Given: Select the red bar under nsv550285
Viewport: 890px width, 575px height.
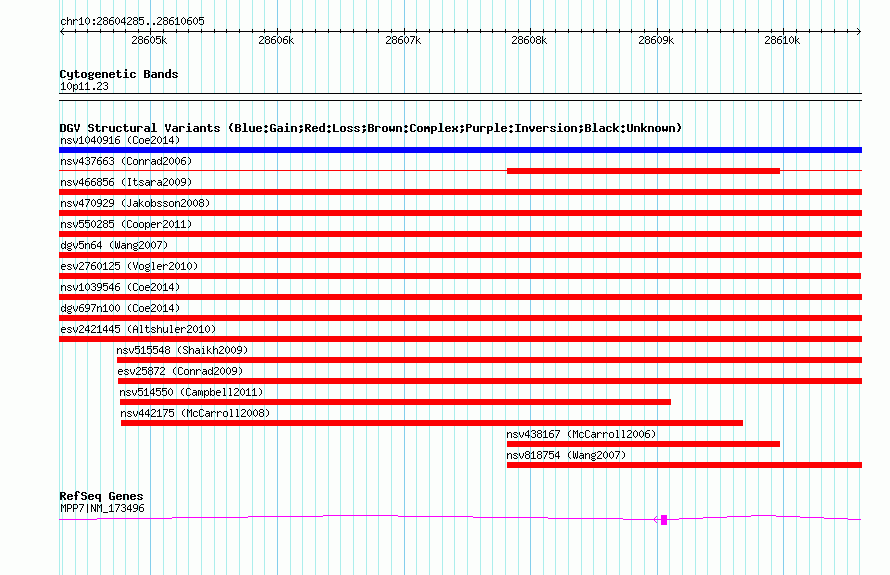Looking at the screenshot, I should point(460,234).
